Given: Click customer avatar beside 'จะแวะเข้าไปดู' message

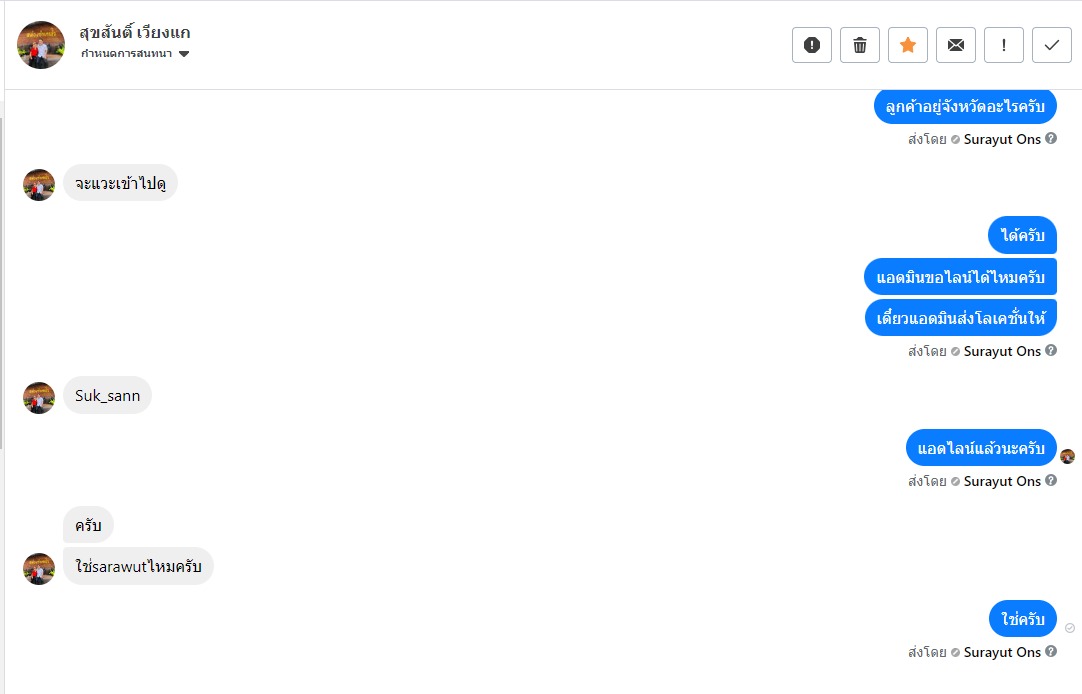Looking at the screenshot, I should (x=39, y=184).
